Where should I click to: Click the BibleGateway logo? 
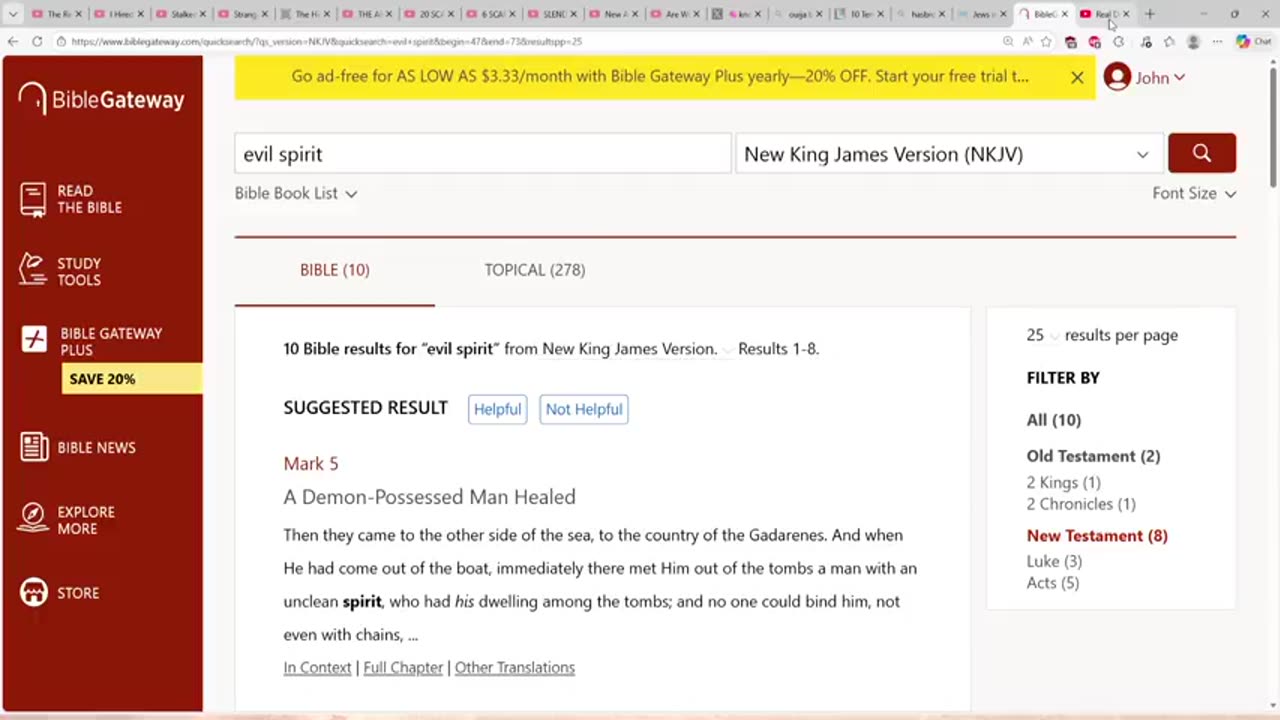point(101,99)
